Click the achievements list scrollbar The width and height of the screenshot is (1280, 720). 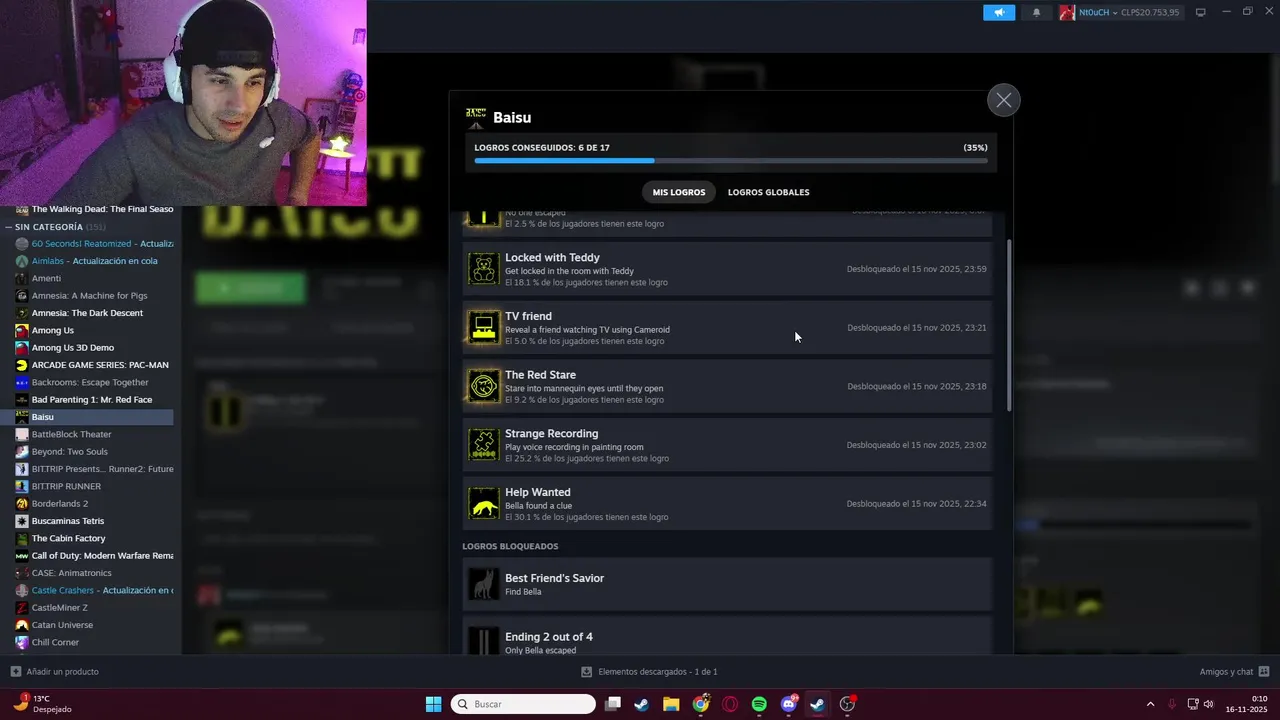[1009, 325]
